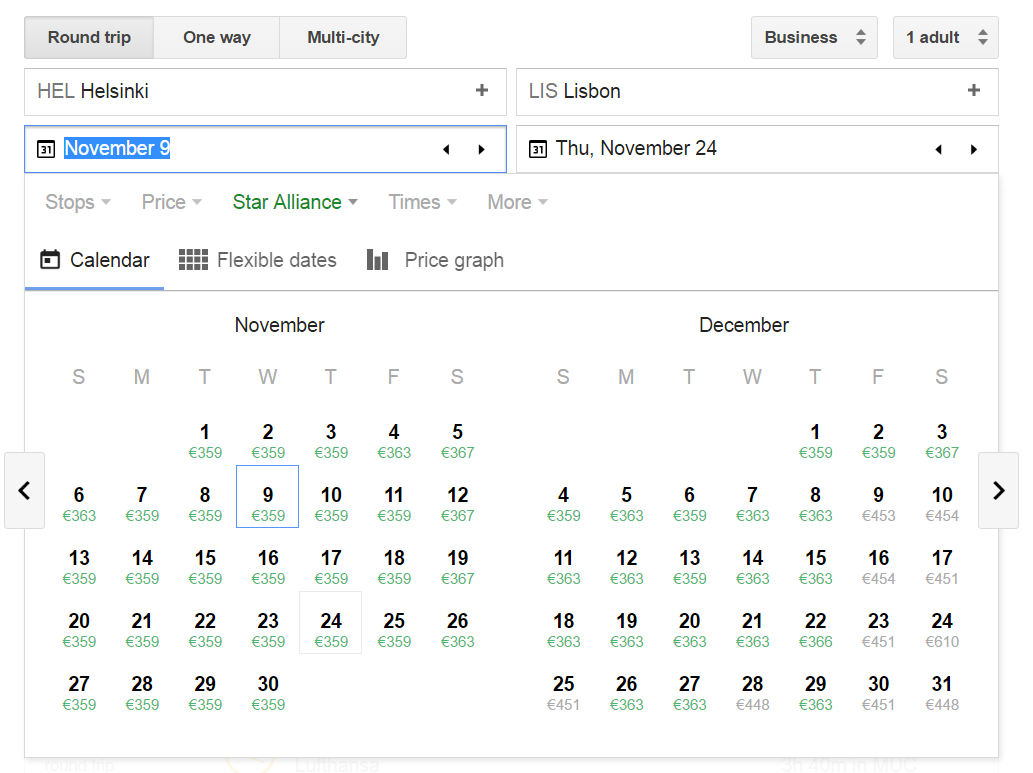Viewport: 1033px width, 773px height.
Task: Pick November 16 in the calendar
Action: [x=268, y=567]
